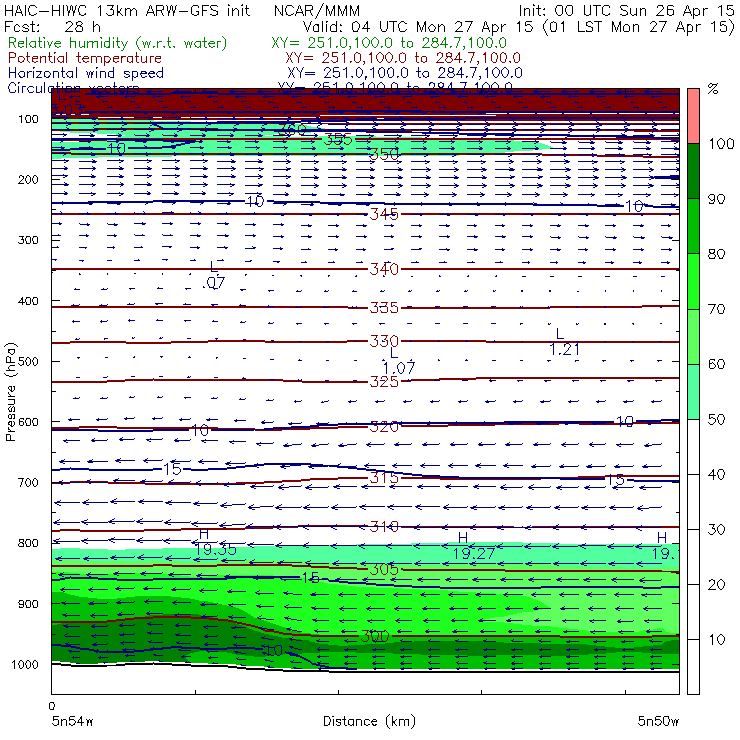Viewport: 740px width, 740px height.
Task: Click the '5n54w' start location label
Action: click(73, 721)
